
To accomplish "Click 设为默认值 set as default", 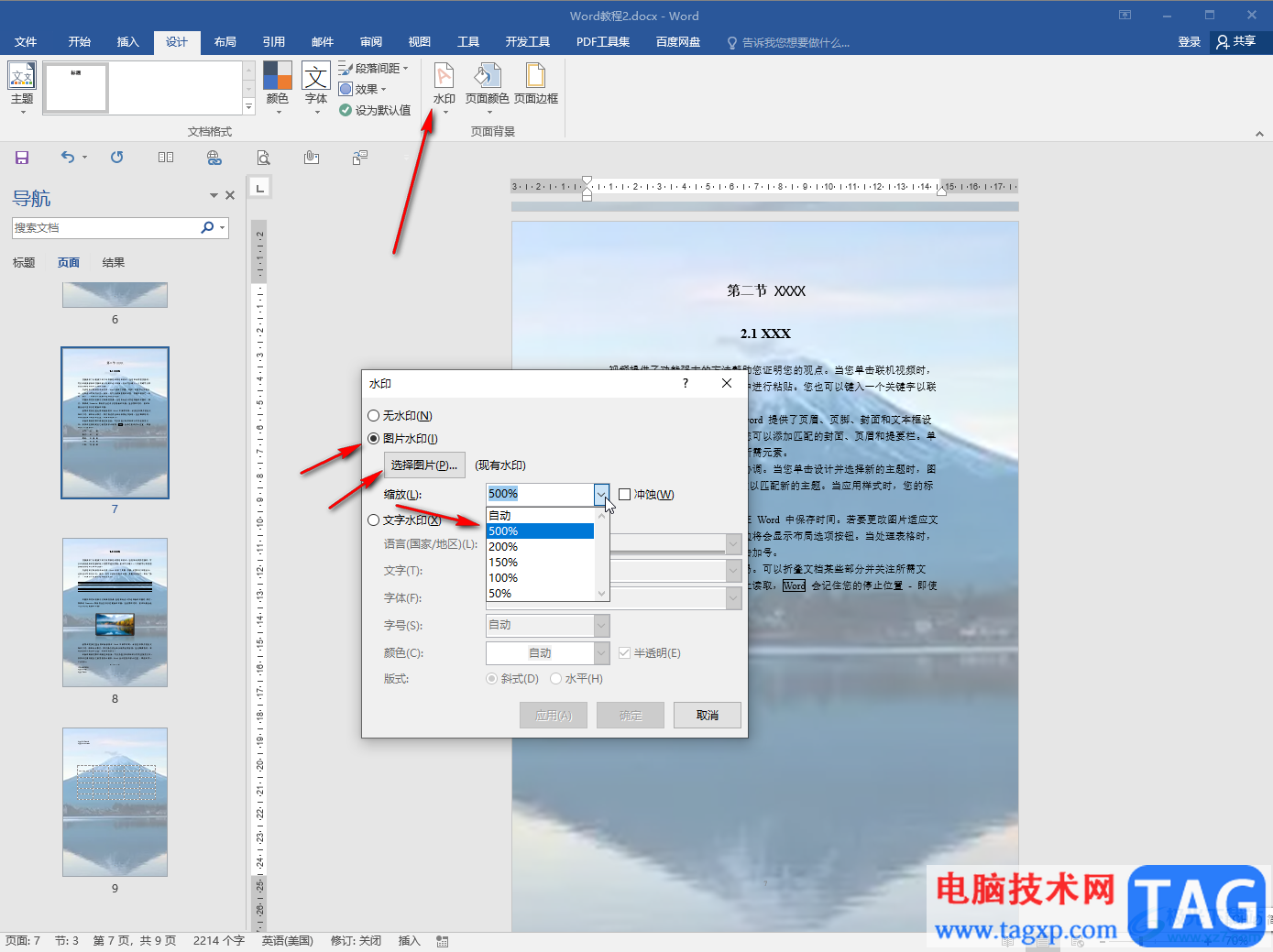I will pyautogui.click(x=375, y=110).
